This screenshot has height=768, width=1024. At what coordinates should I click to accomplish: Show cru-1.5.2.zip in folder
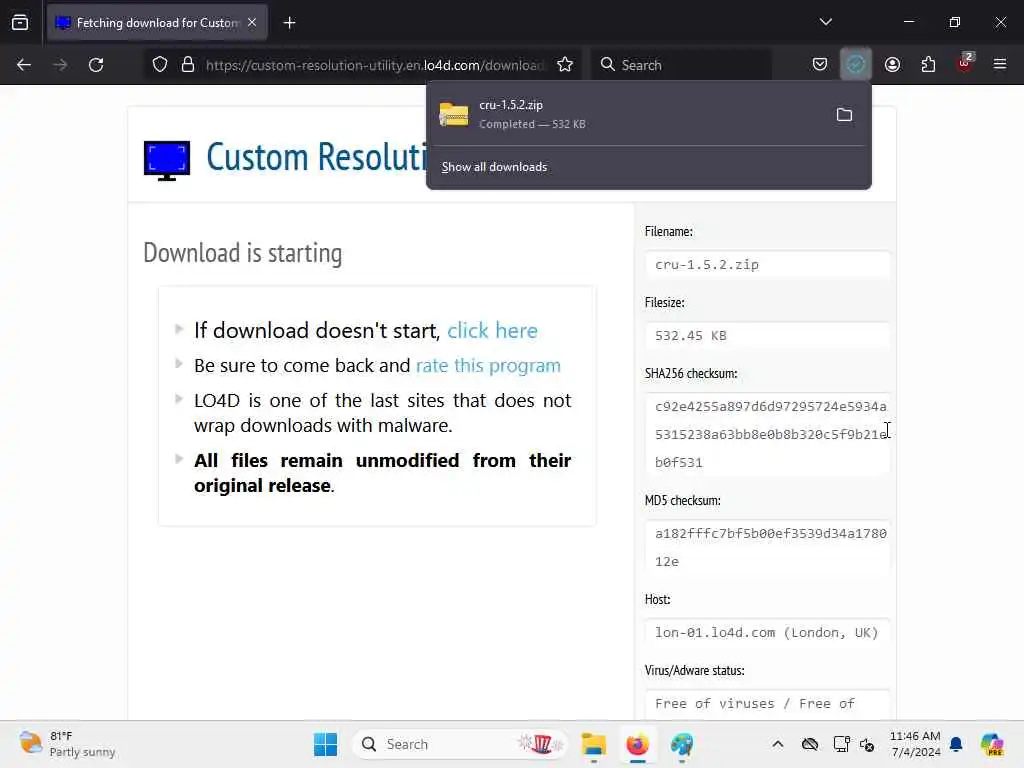click(844, 115)
